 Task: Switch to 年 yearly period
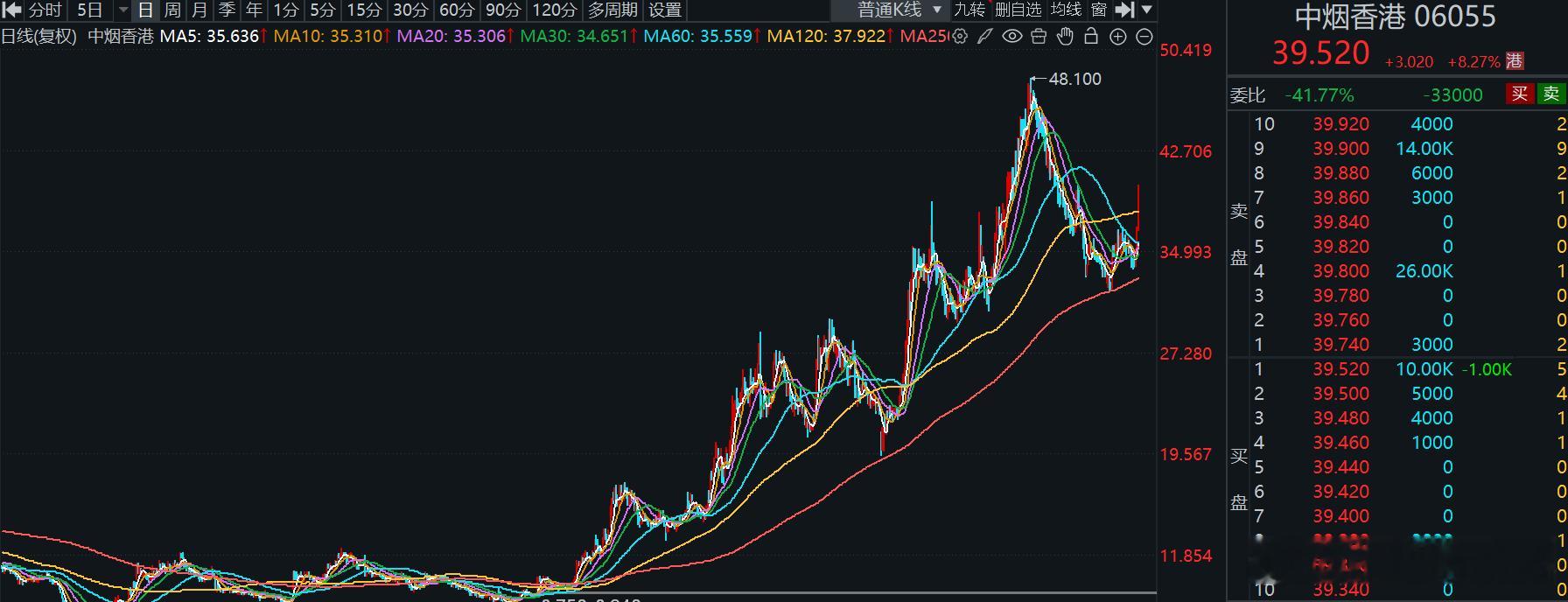click(254, 10)
